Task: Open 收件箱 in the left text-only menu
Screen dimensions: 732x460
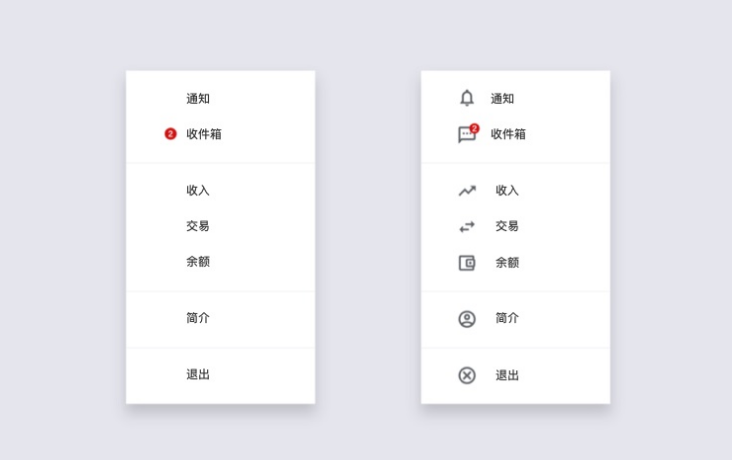Action: [204, 134]
